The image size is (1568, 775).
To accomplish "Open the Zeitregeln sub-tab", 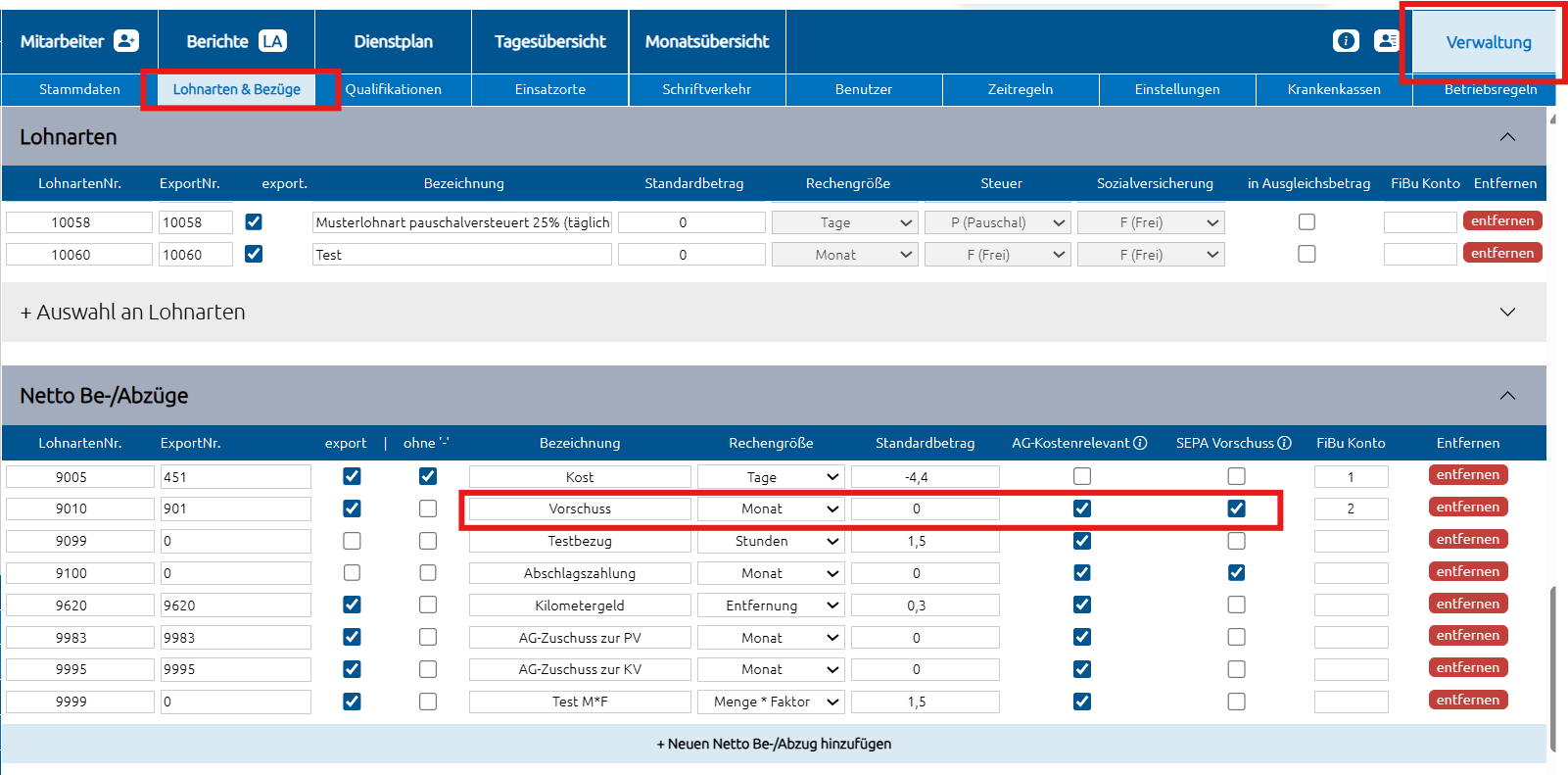I will [x=1020, y=89].
